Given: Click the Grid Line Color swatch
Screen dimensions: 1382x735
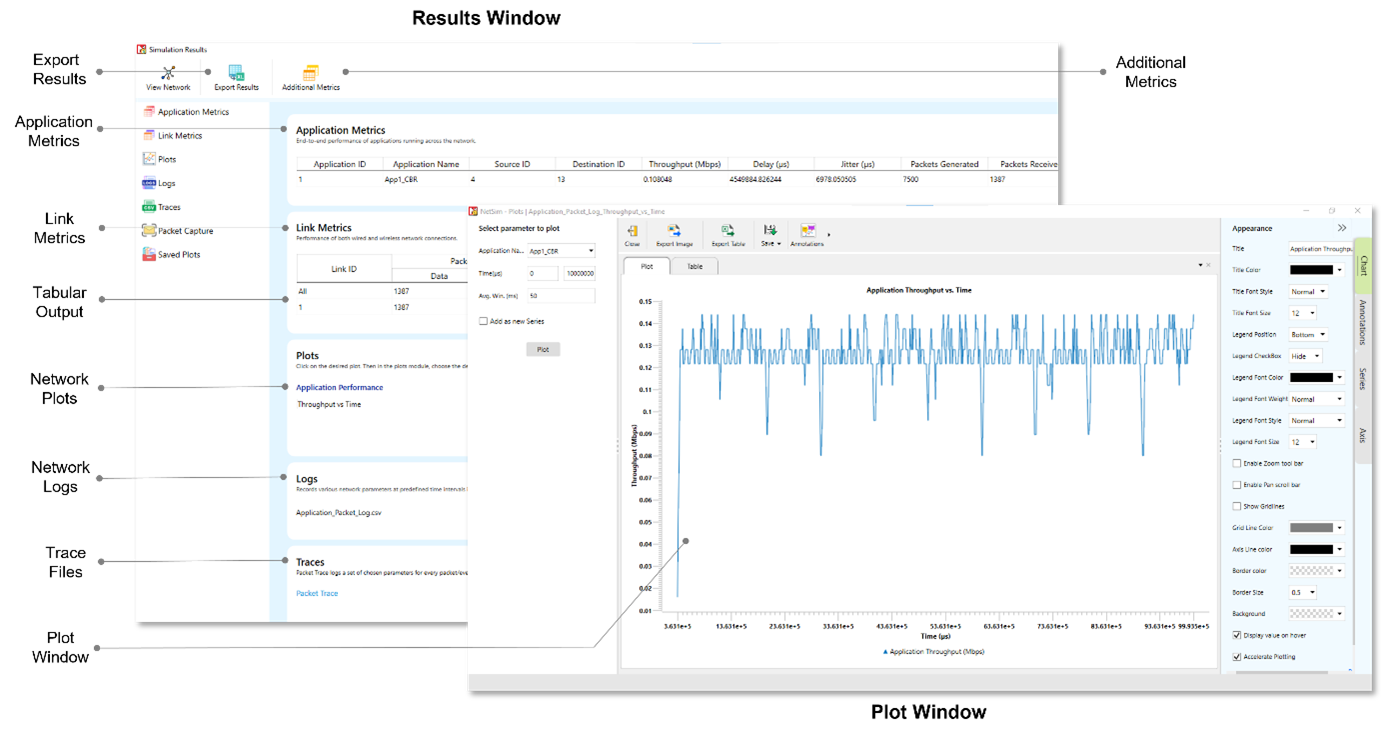Looking at the screenshot, I should coord(1311,528).
